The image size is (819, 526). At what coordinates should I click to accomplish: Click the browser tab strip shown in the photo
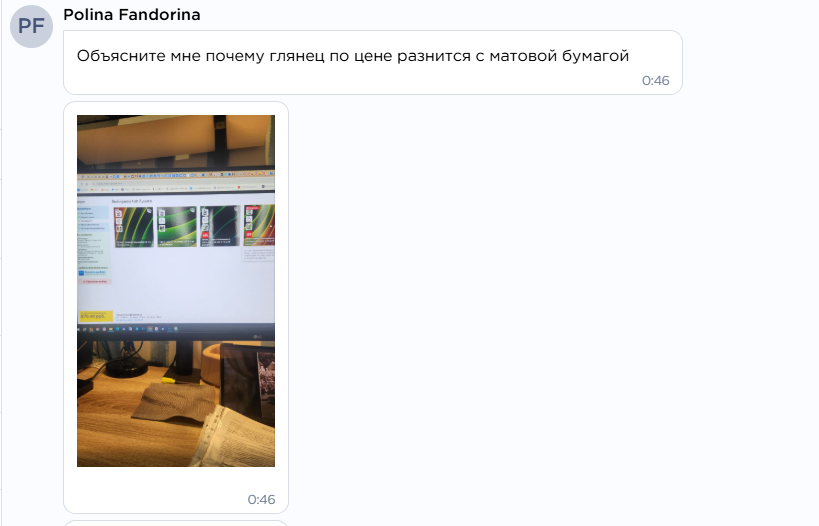coord(176,178)
